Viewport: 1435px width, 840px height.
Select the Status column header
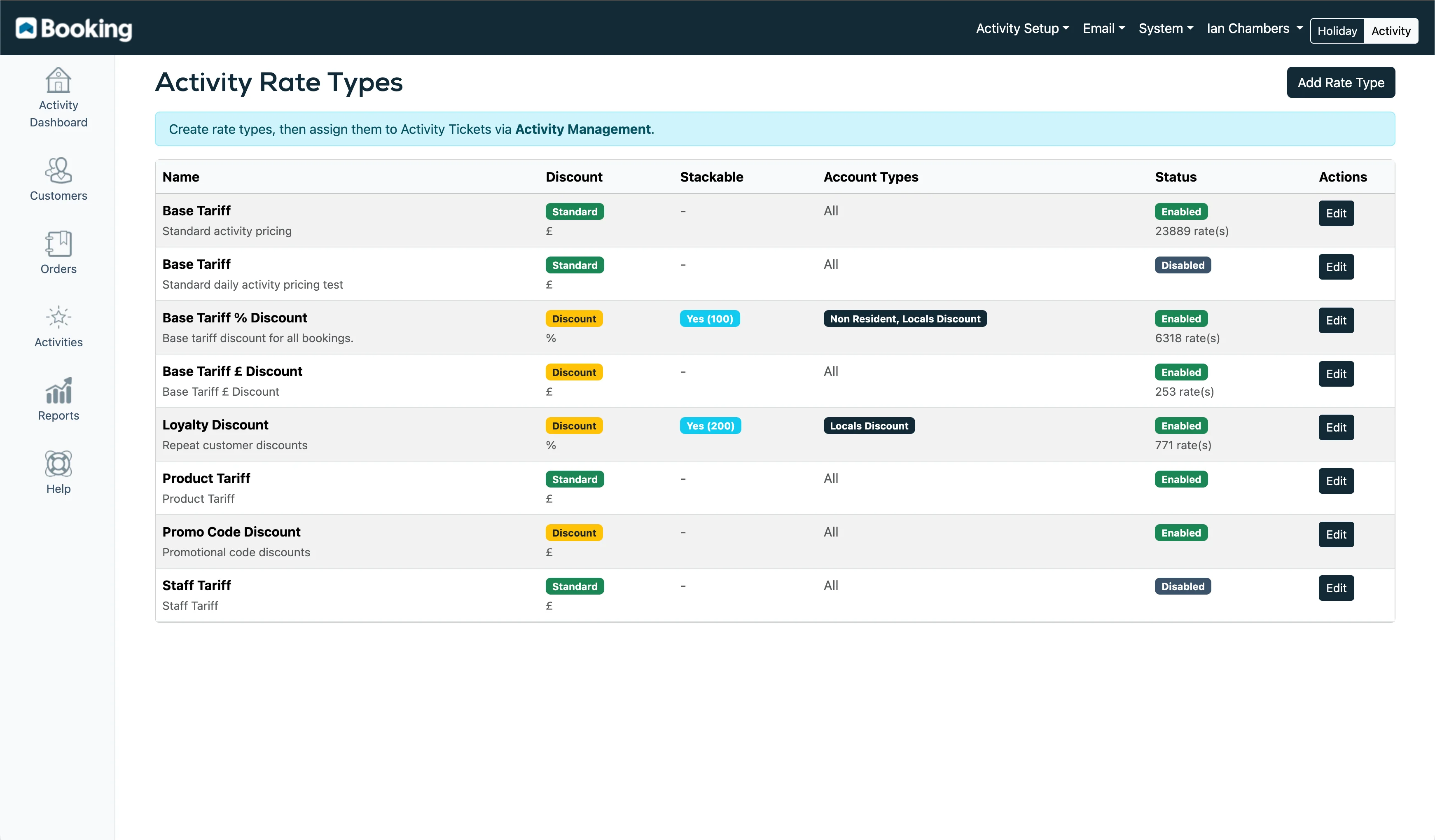[1176, 177]
